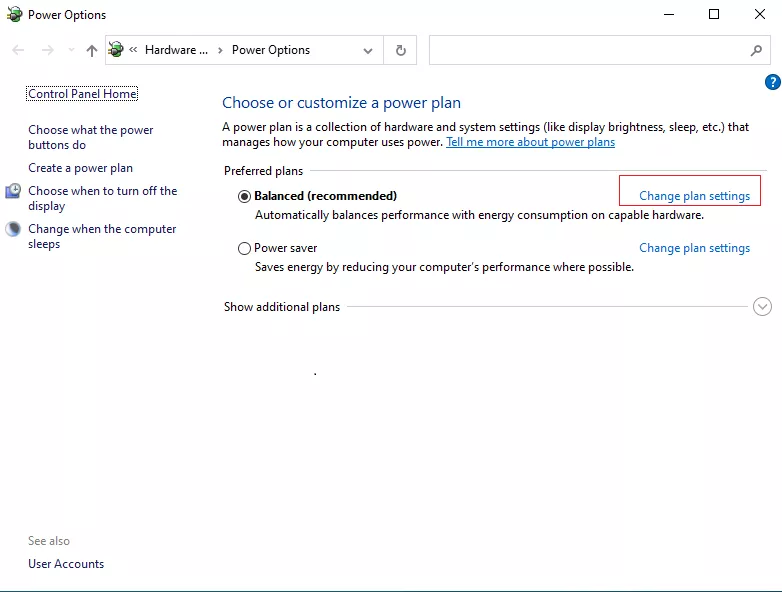Click the sleep moon icon in sidebar

tap(13, 229)
